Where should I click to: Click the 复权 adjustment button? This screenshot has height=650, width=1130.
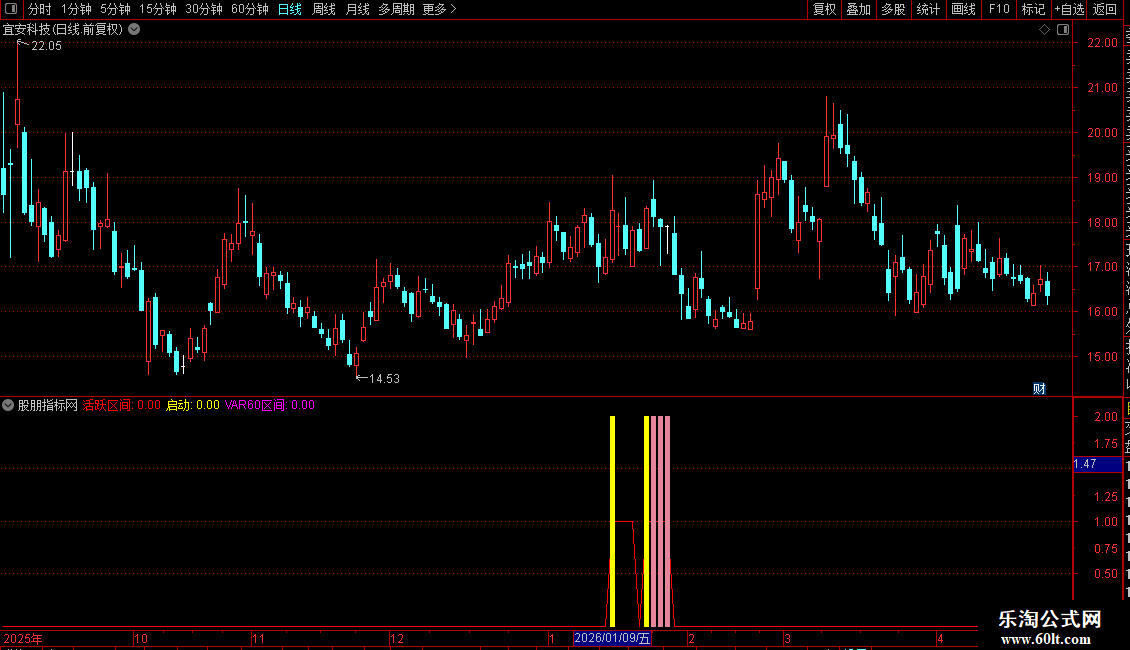(x=824, y=9)
